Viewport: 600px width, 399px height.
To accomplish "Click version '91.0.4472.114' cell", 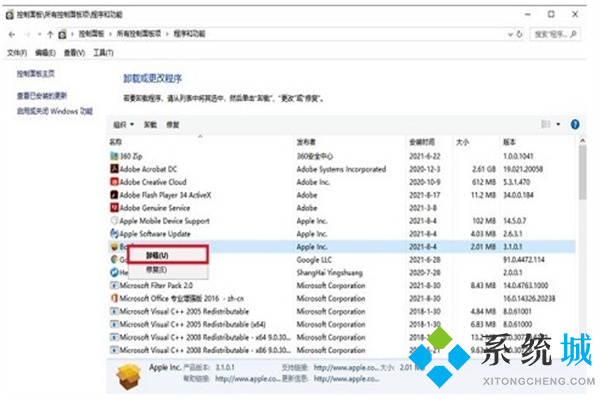I will tap(523, 260).
